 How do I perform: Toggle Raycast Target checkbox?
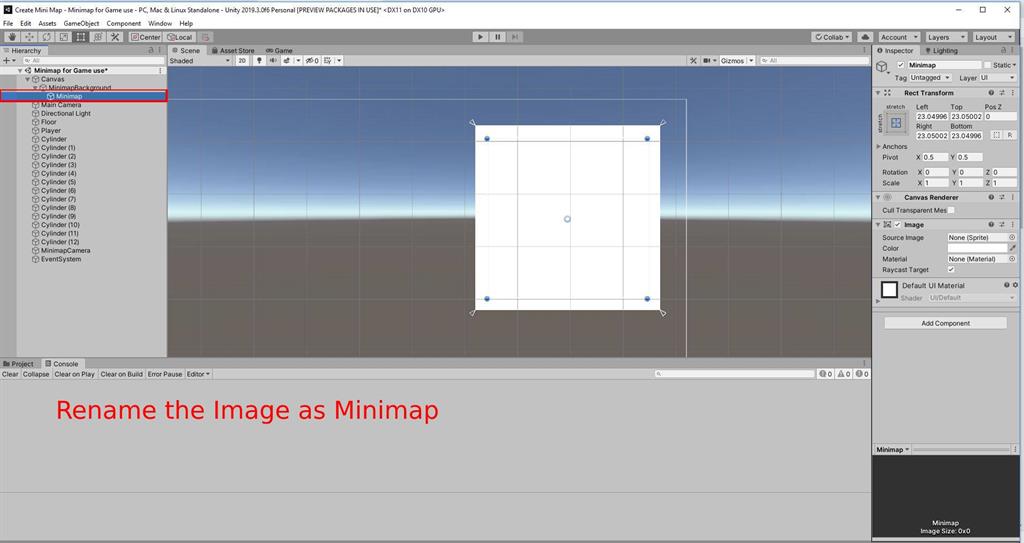click(951, 269)
